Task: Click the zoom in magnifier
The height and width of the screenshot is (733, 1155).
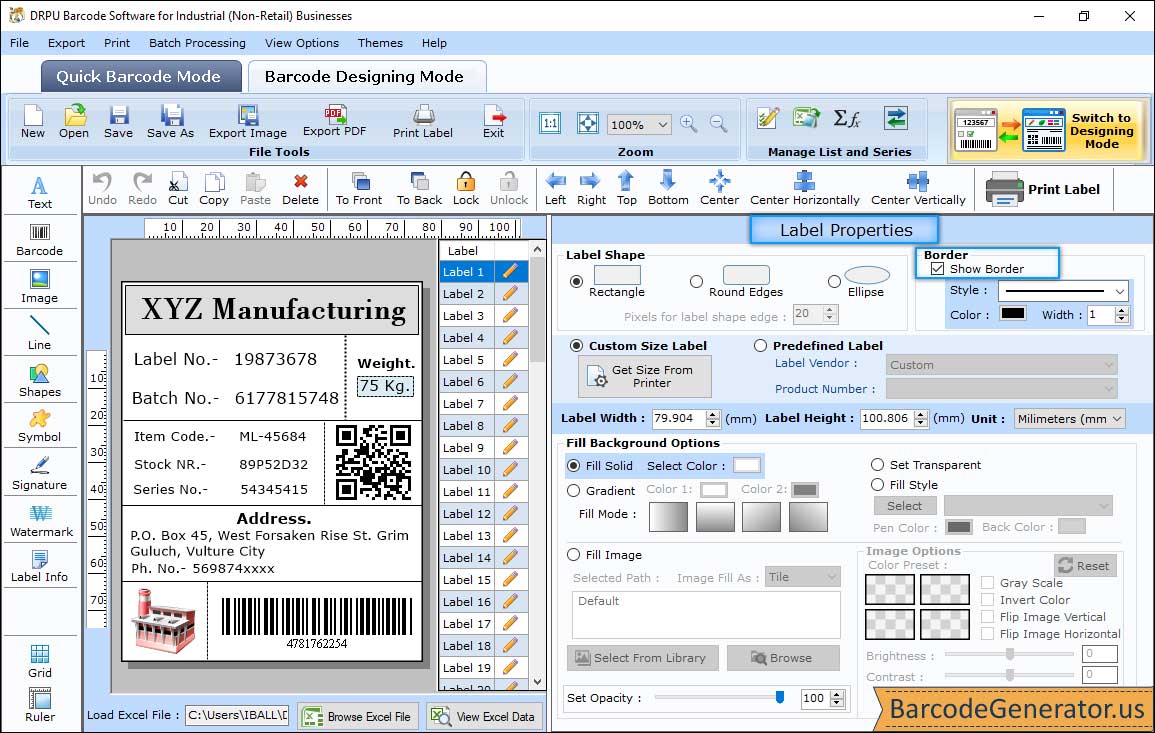Action: (689, 124)
